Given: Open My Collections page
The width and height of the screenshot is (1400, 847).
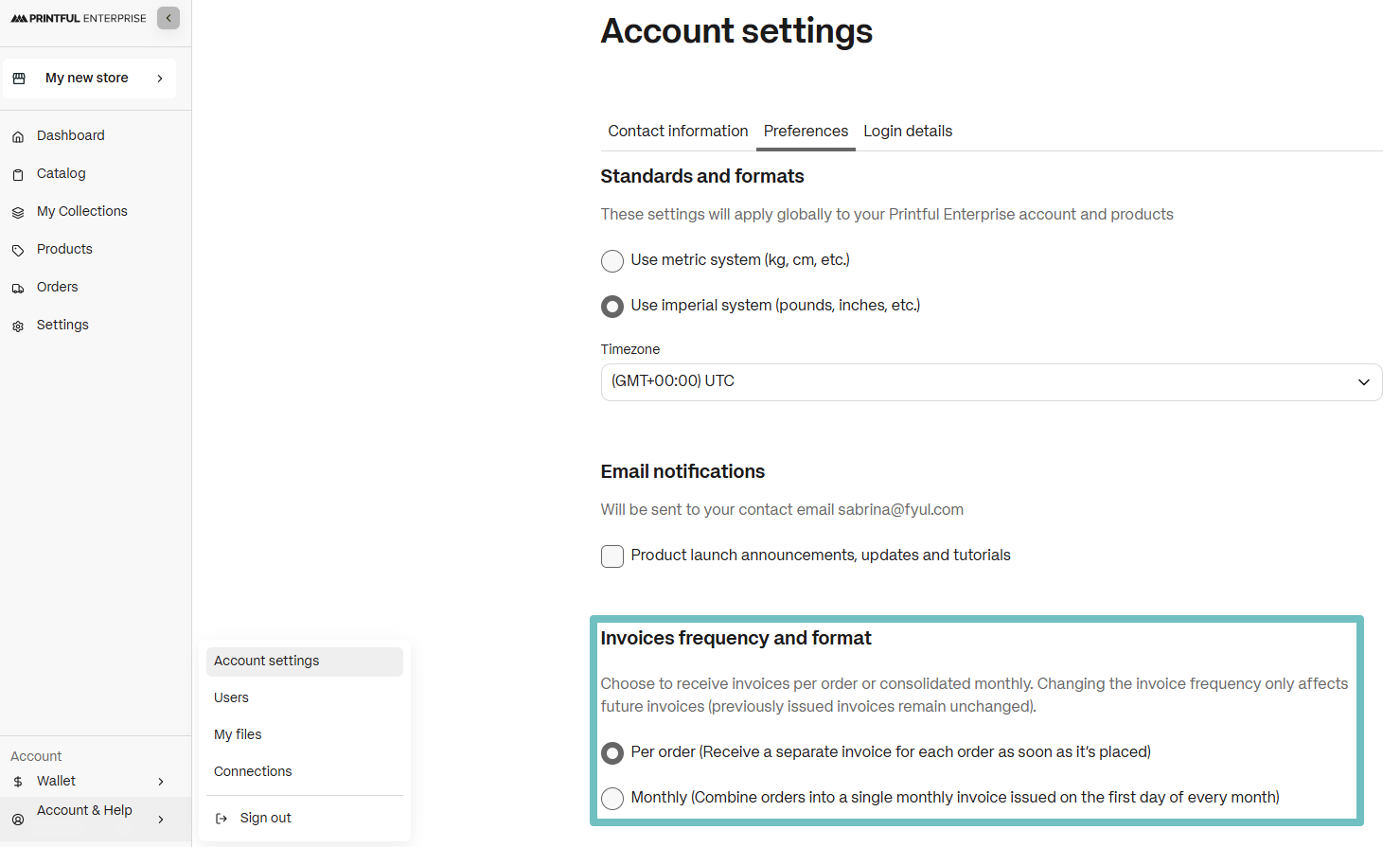Looking at the screenshot, I should (82, 211).
